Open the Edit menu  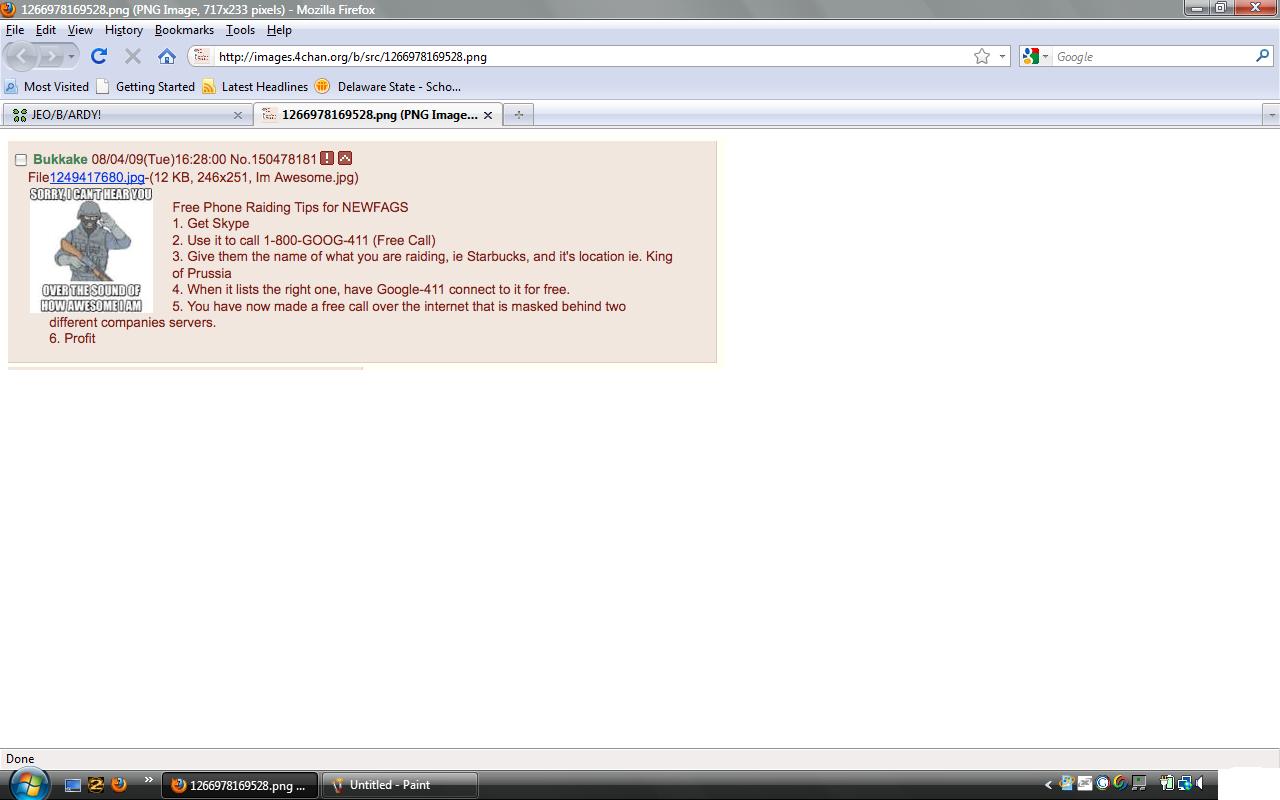[x=46, y=30]
